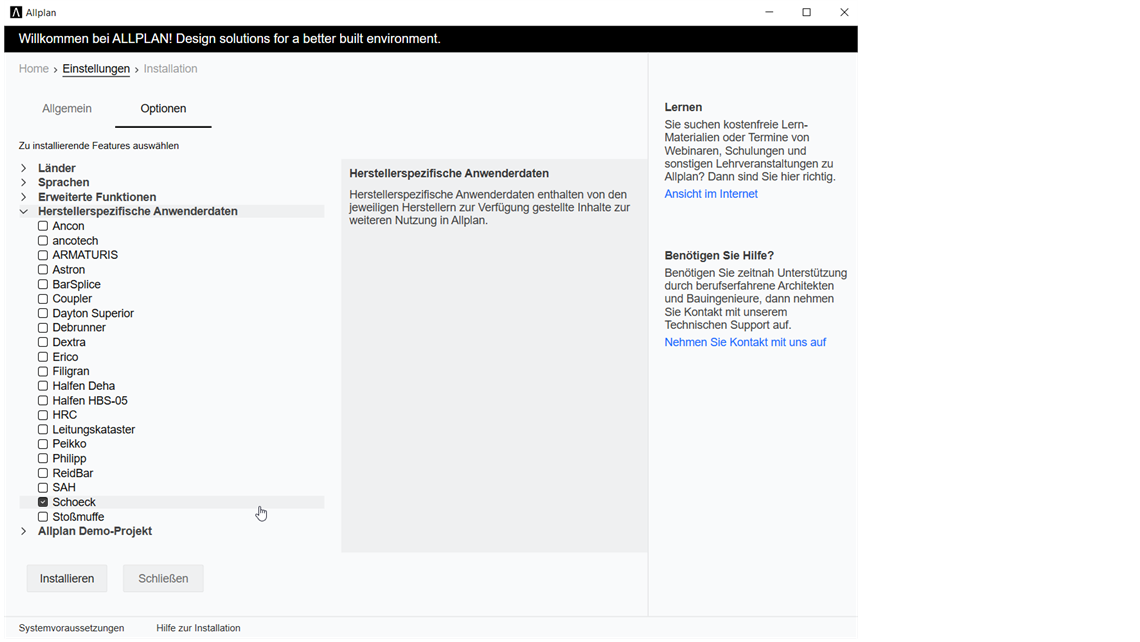Click the Allplan logo icon in title bar
1140x642 pixels.
[16, 13]
